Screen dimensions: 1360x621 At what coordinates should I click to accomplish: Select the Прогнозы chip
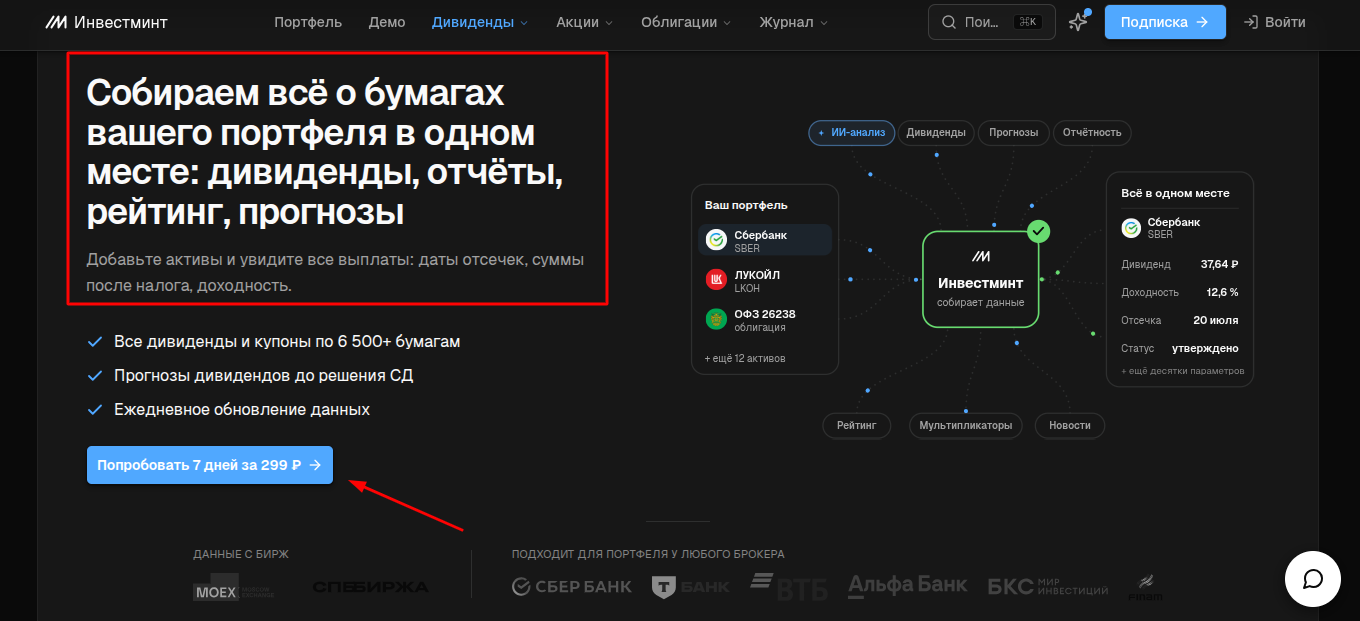coord(1014,132)
